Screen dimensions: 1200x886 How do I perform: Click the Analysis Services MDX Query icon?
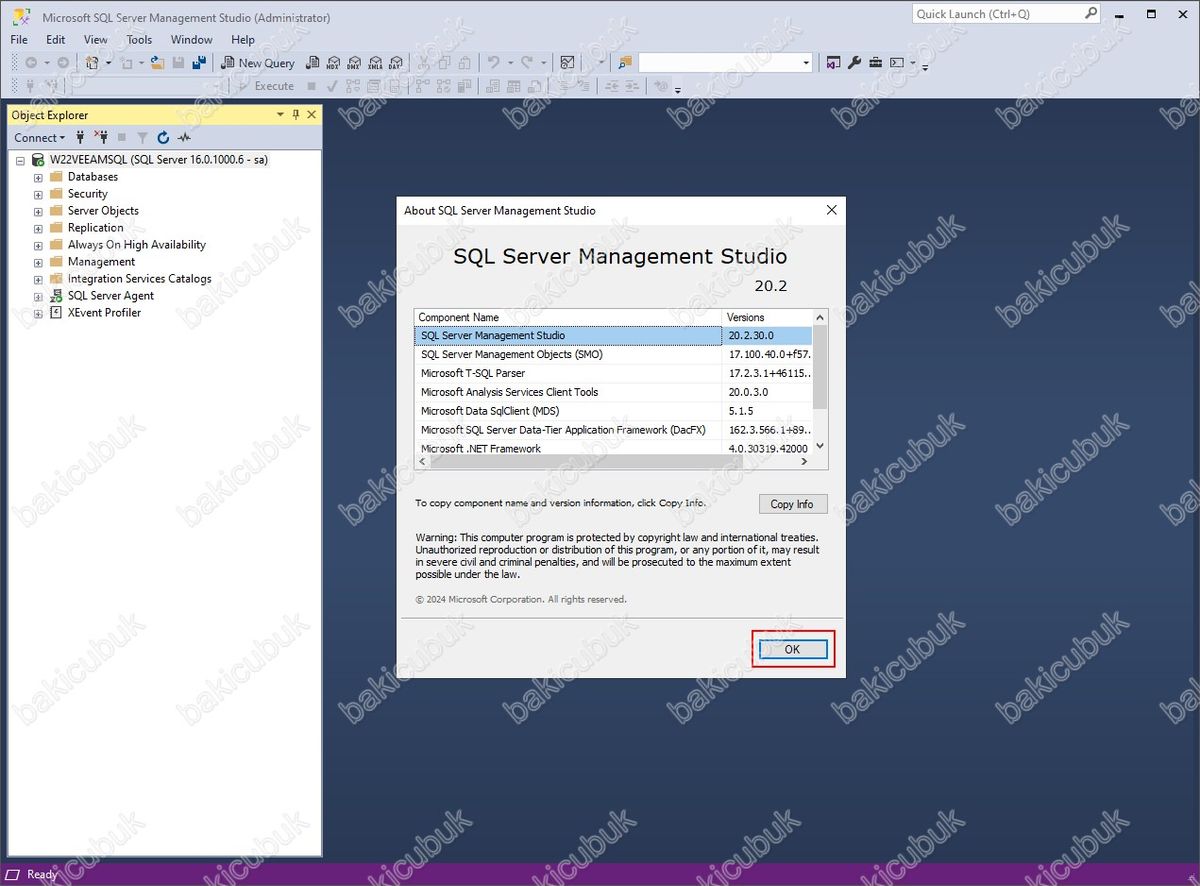pos(333,63)
